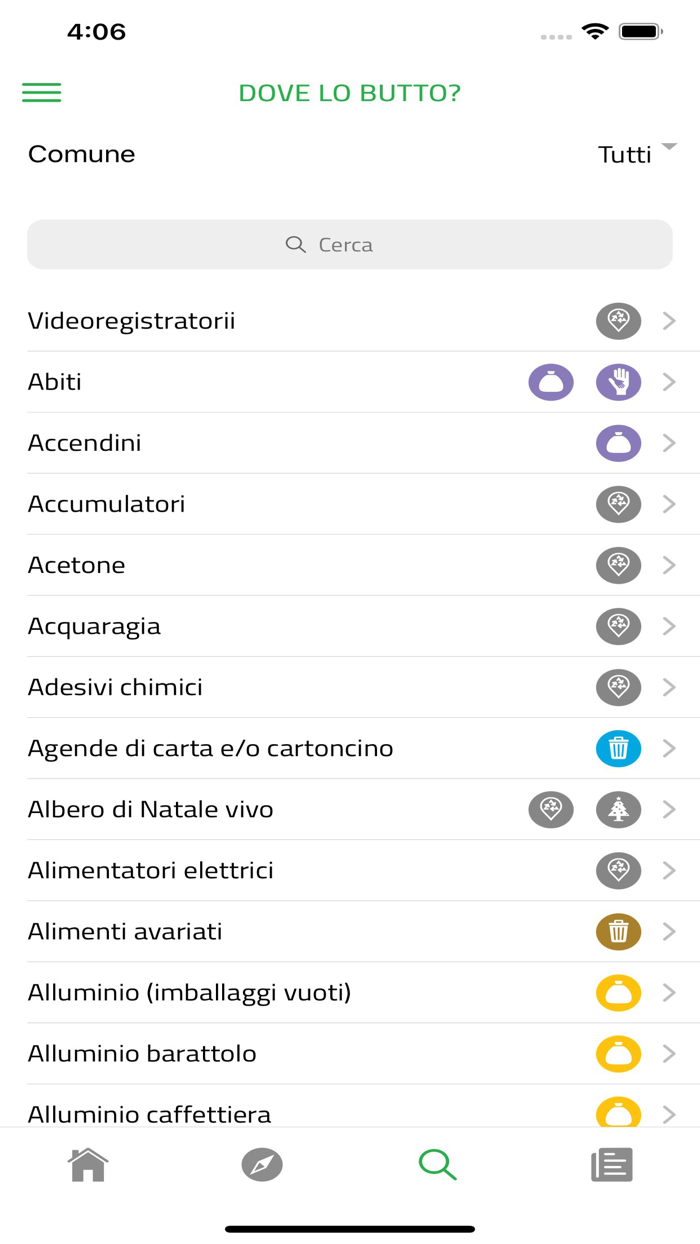Open the navigation menu with the hamburger icon
This screenshot has width=700, height=1244.
tap(41, 92)
